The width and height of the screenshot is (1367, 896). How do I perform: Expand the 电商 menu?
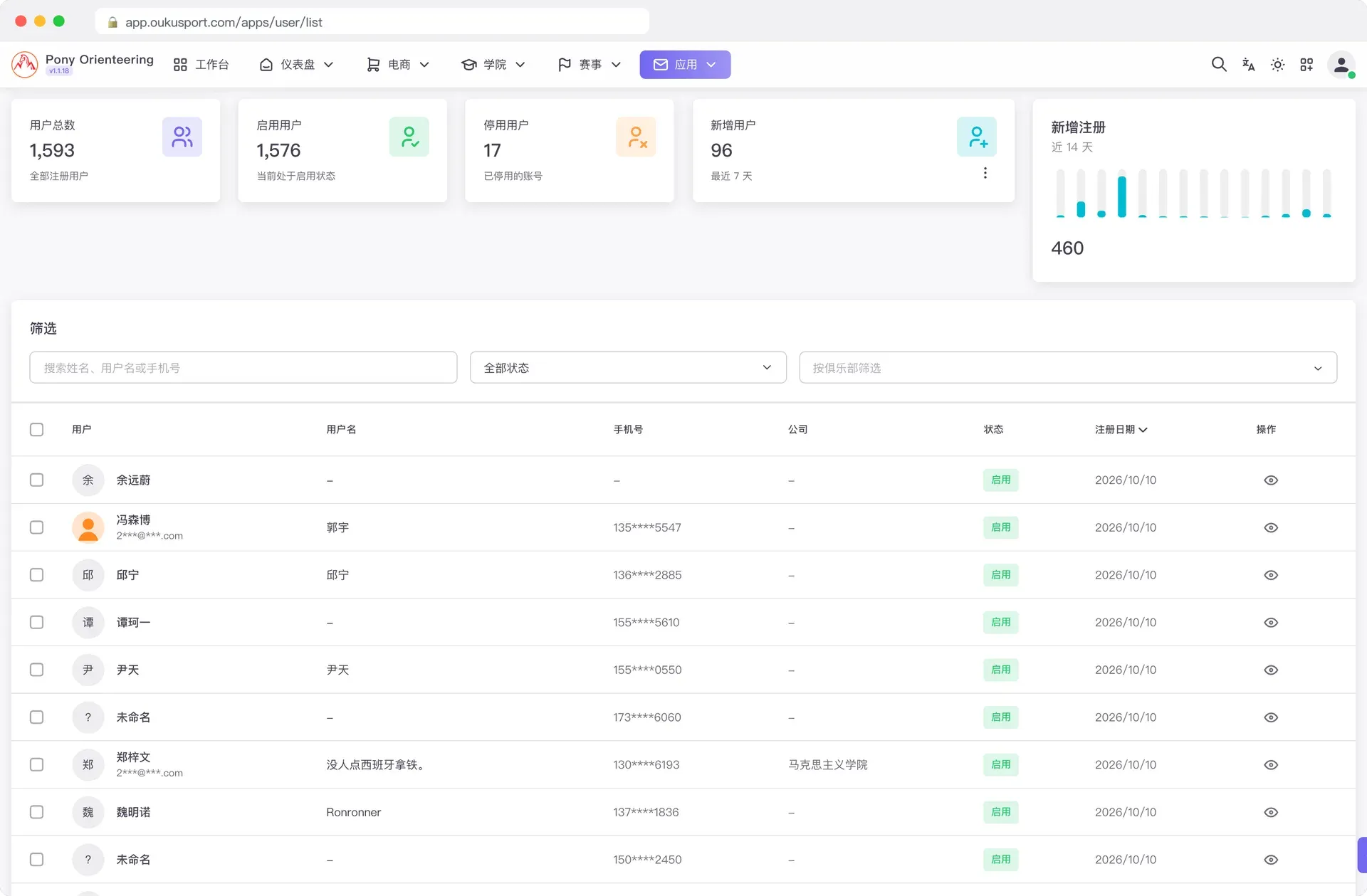pos(397,65)
